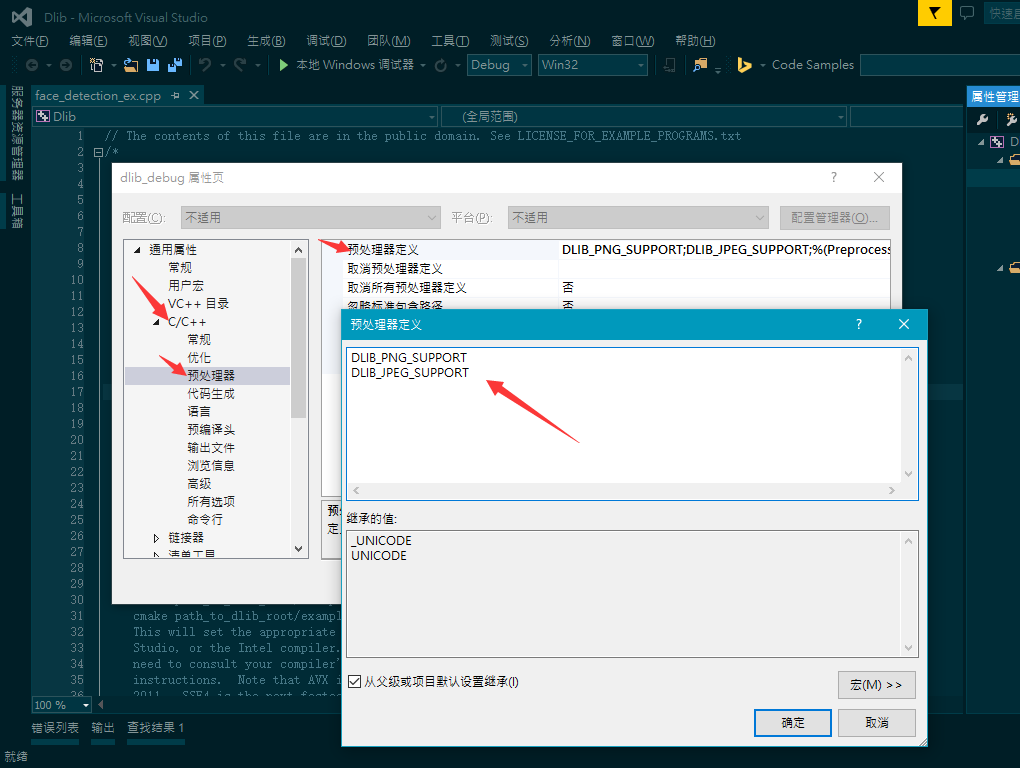1020x768 pixels.
Task: Click the disabled device toolbar icon next to Win32
Action: click(x=669, y=65)
